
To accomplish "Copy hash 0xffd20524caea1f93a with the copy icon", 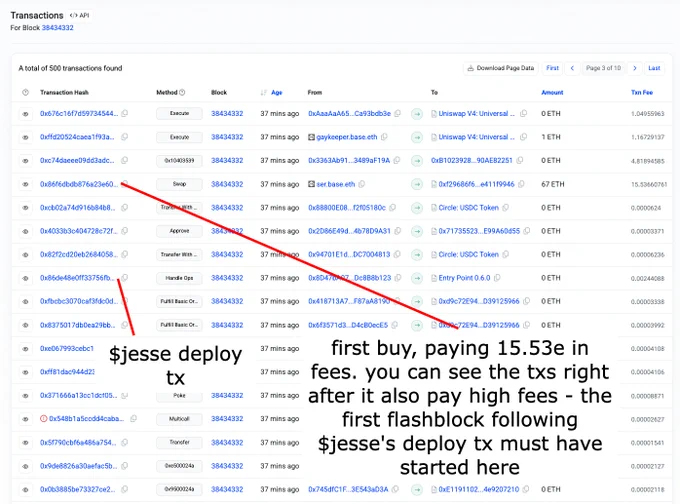I will [124, 137].
